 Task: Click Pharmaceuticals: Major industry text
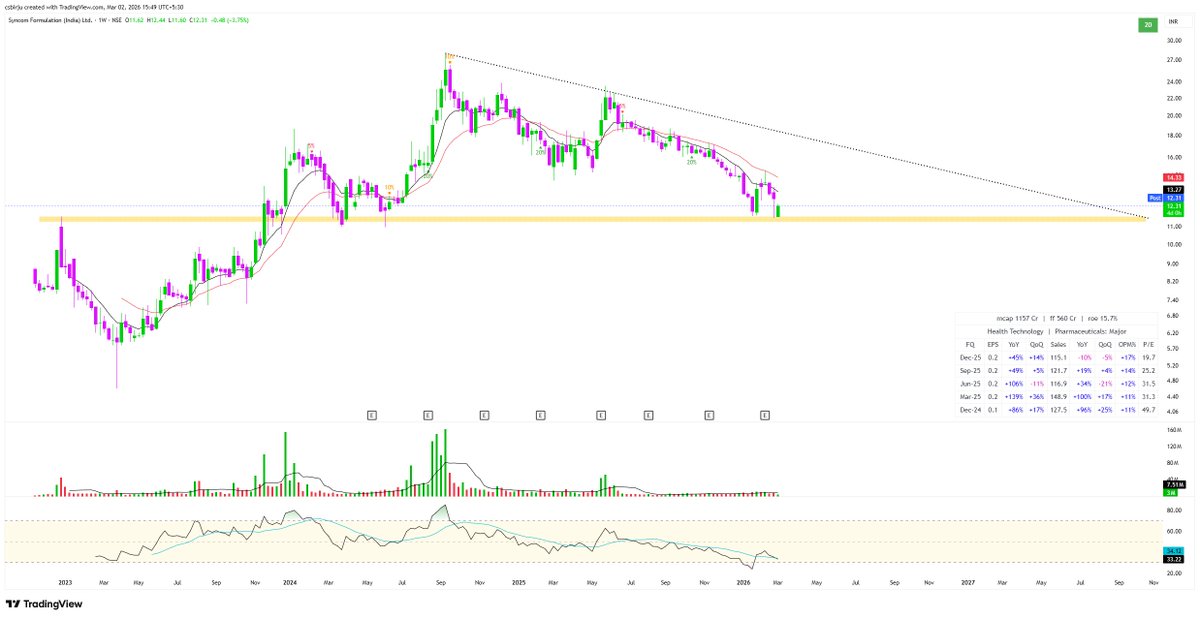[x=1090, y=331]
